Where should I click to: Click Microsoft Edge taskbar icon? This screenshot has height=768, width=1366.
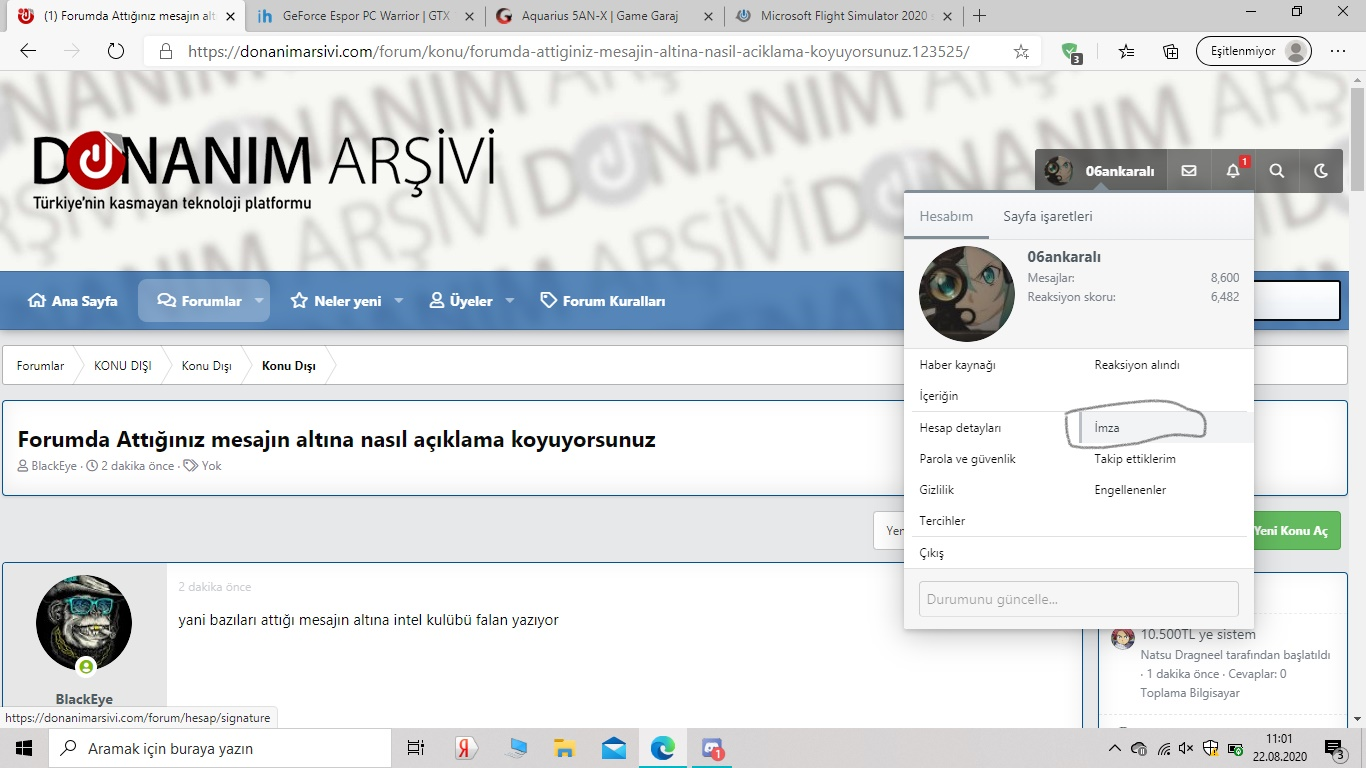point(663,748)
